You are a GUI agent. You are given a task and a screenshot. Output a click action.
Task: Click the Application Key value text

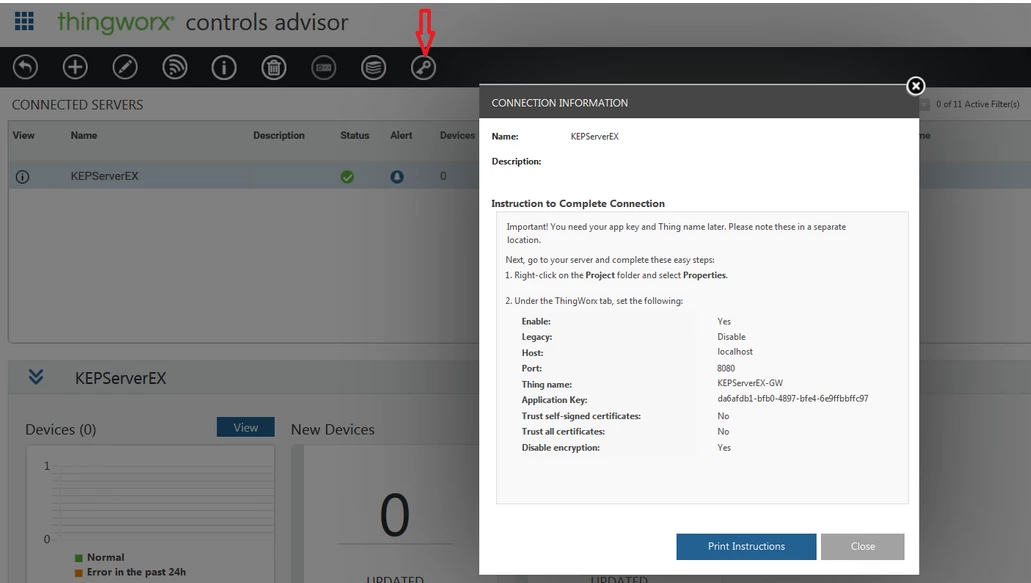click(792, 398)
